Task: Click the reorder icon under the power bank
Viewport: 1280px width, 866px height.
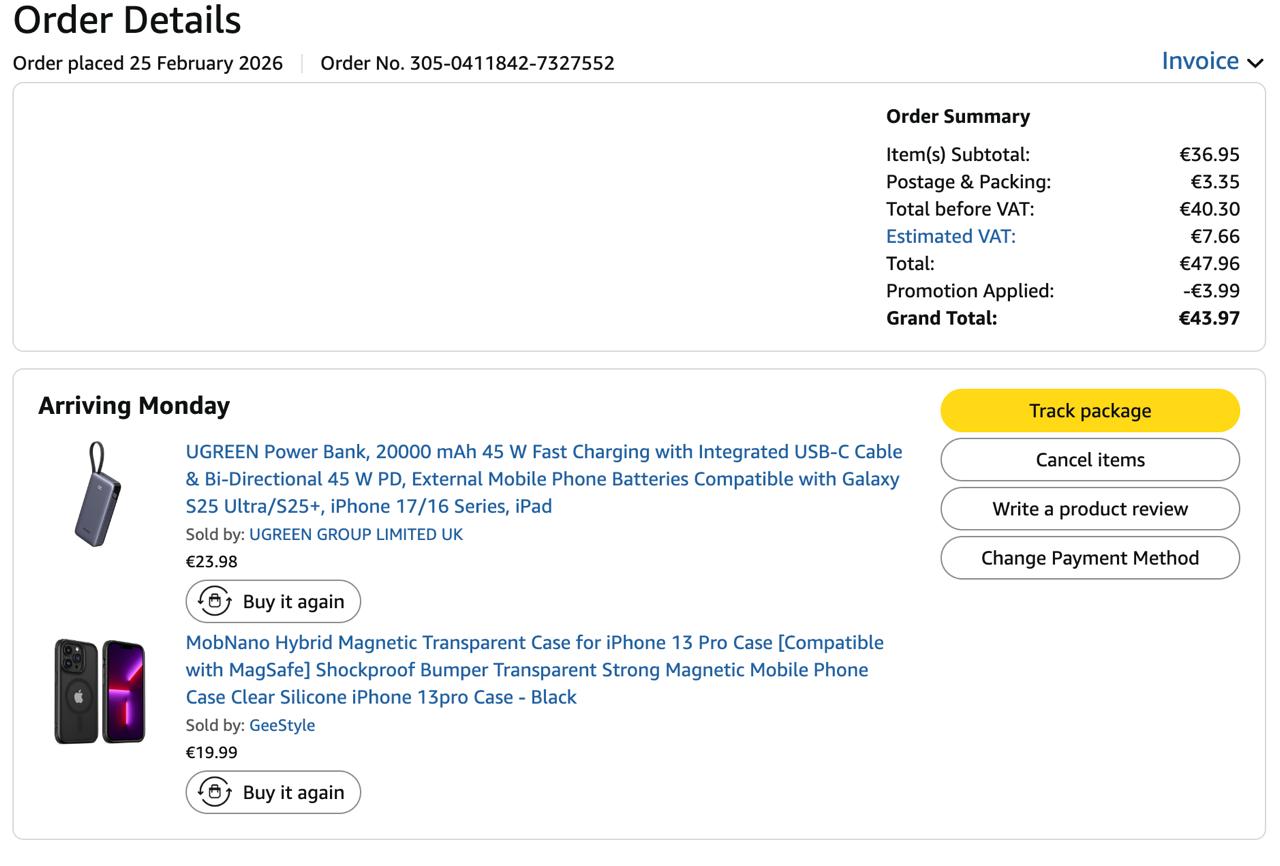Action: pos(214,601)
